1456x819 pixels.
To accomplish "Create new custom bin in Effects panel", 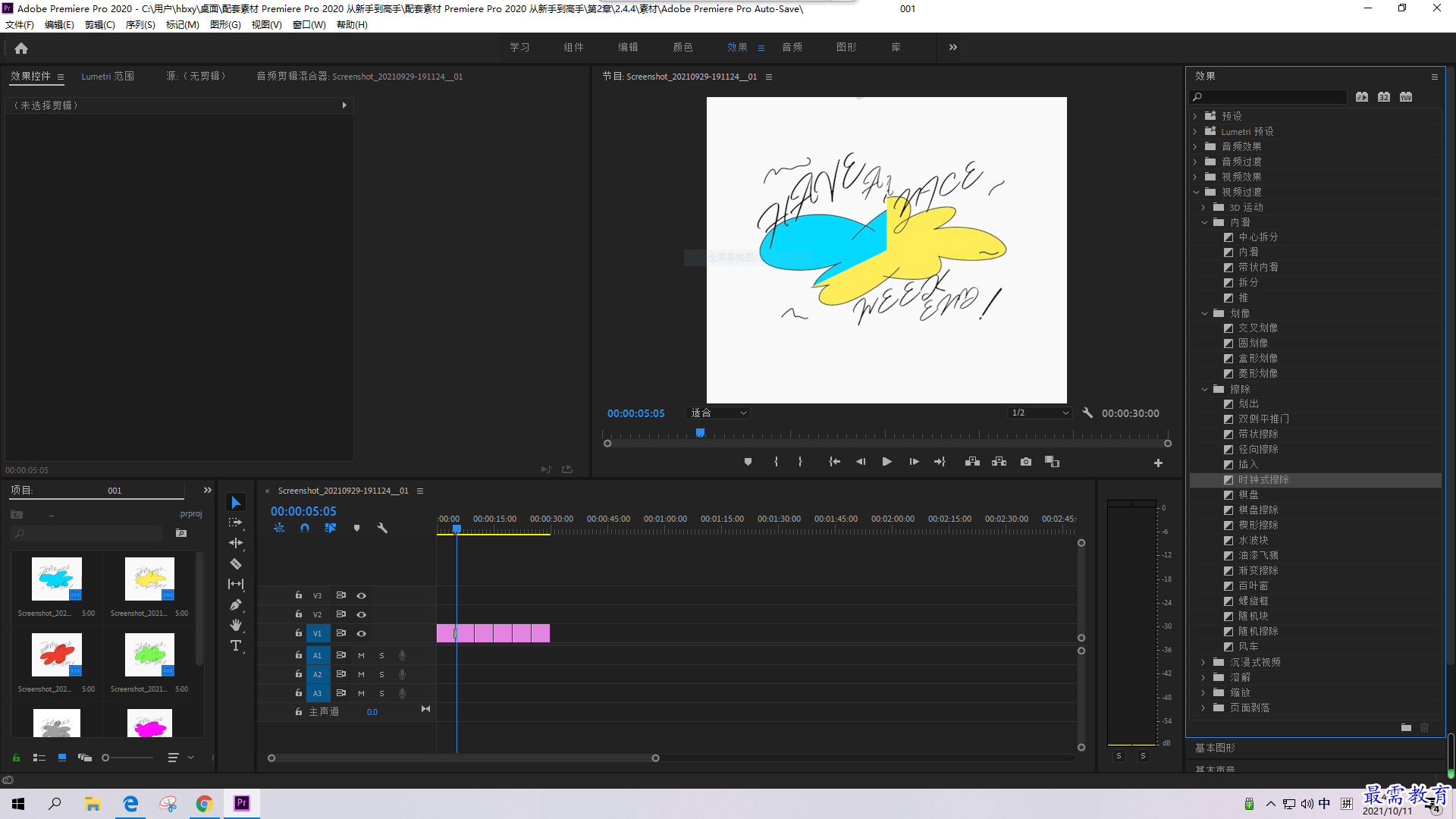I will [x=1406, y=727].
